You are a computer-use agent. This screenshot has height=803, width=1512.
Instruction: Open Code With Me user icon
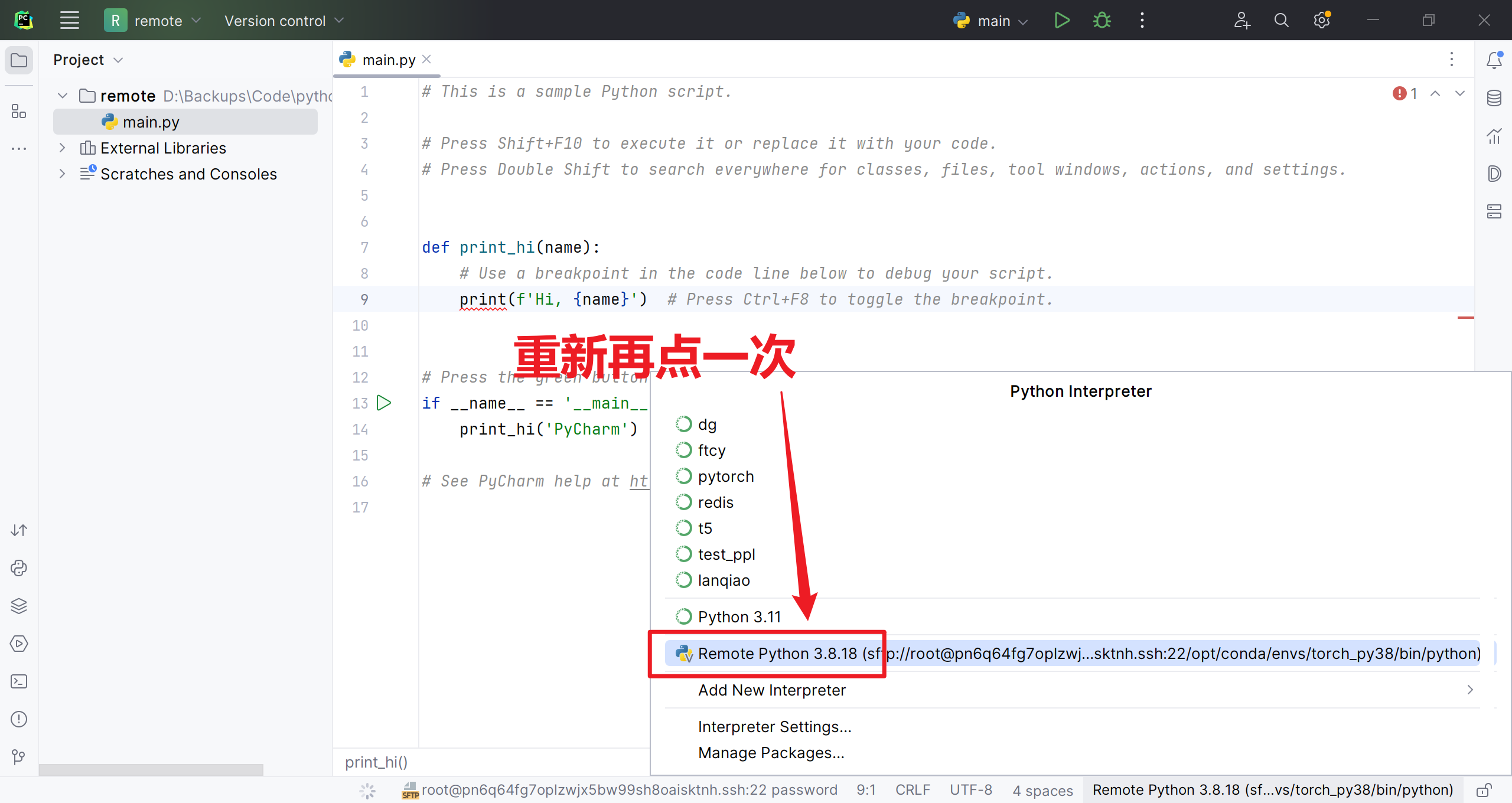[x=1242, y=21]
